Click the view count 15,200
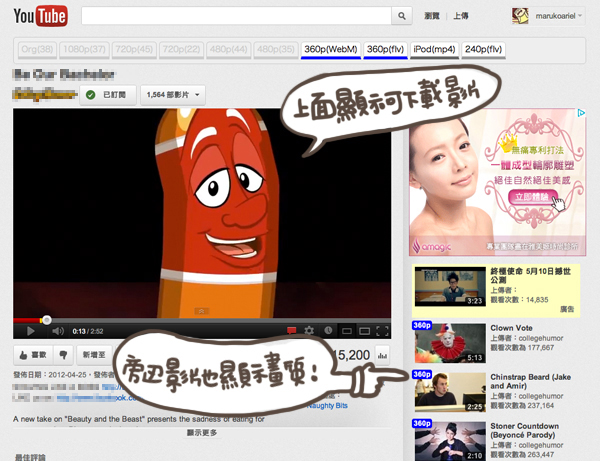Image resolution: width=600 pixels, height=461 pixels. point(352,355)
